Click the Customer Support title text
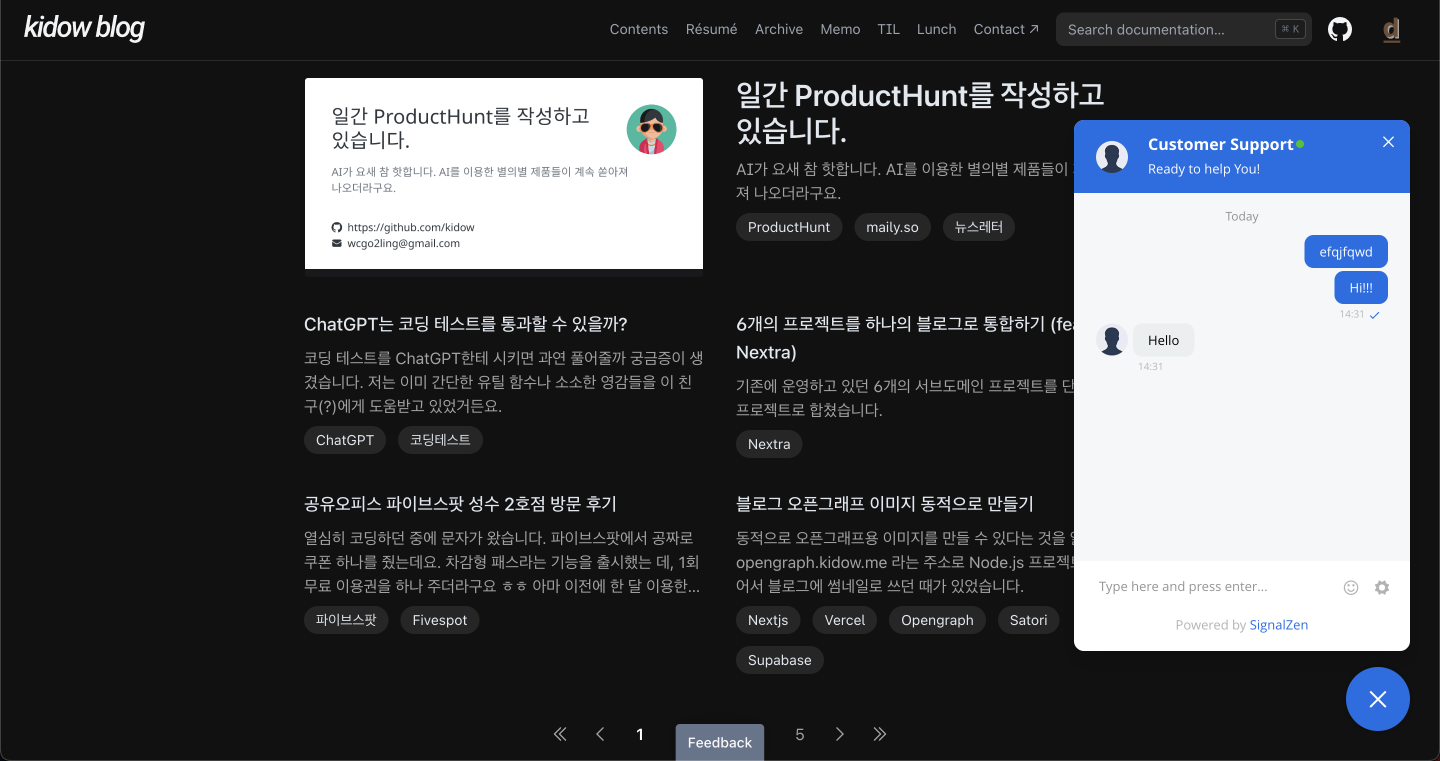 point(1221,145)
